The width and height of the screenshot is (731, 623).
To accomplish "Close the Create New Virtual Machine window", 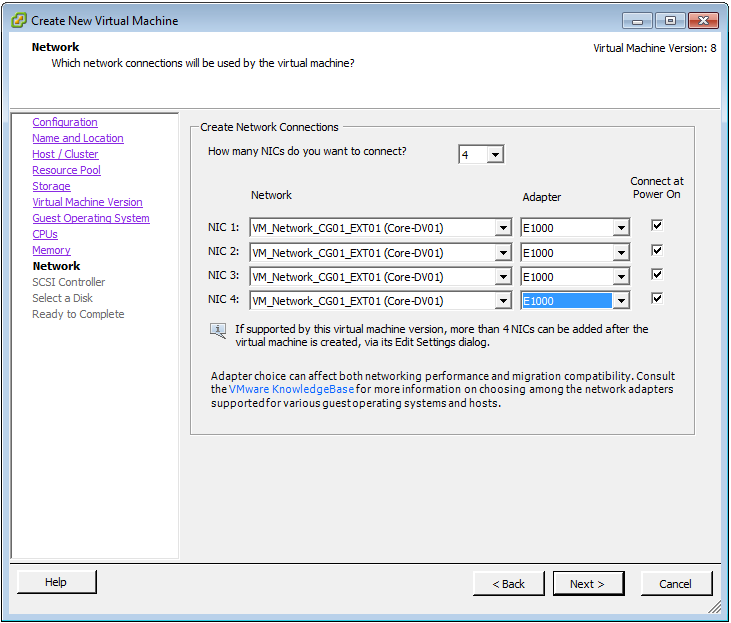I will [703, 21].
